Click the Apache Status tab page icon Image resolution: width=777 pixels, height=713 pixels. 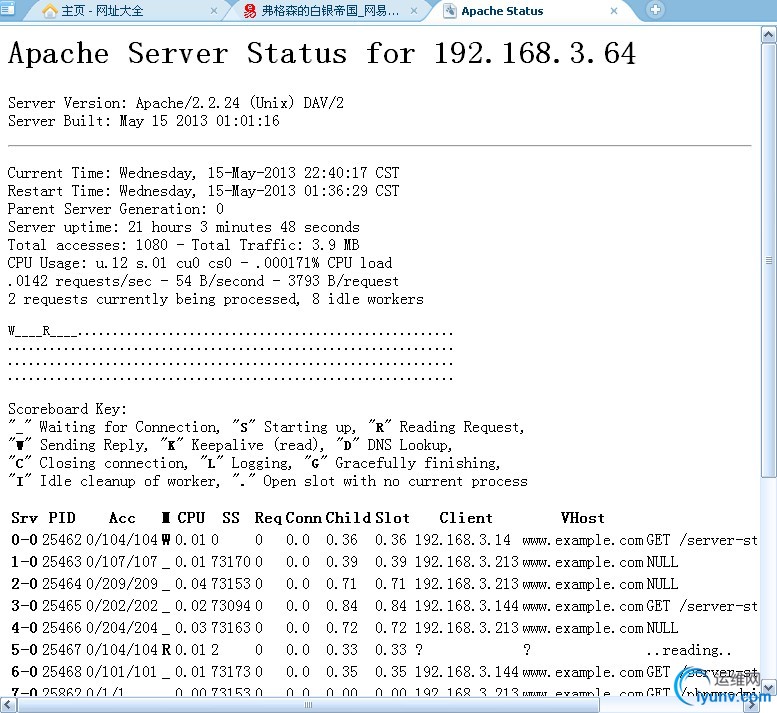[x=449, y=10]
